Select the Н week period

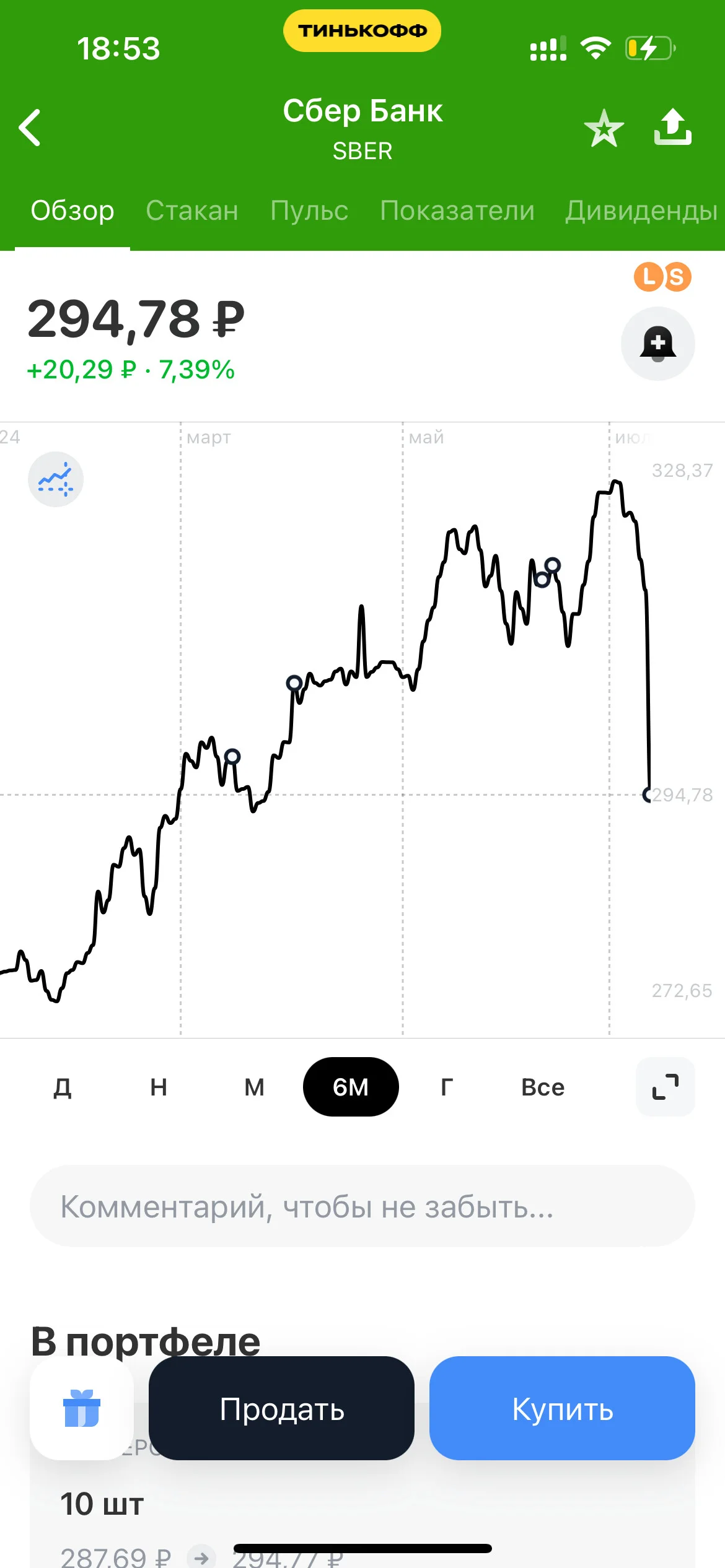point(159,1087)
